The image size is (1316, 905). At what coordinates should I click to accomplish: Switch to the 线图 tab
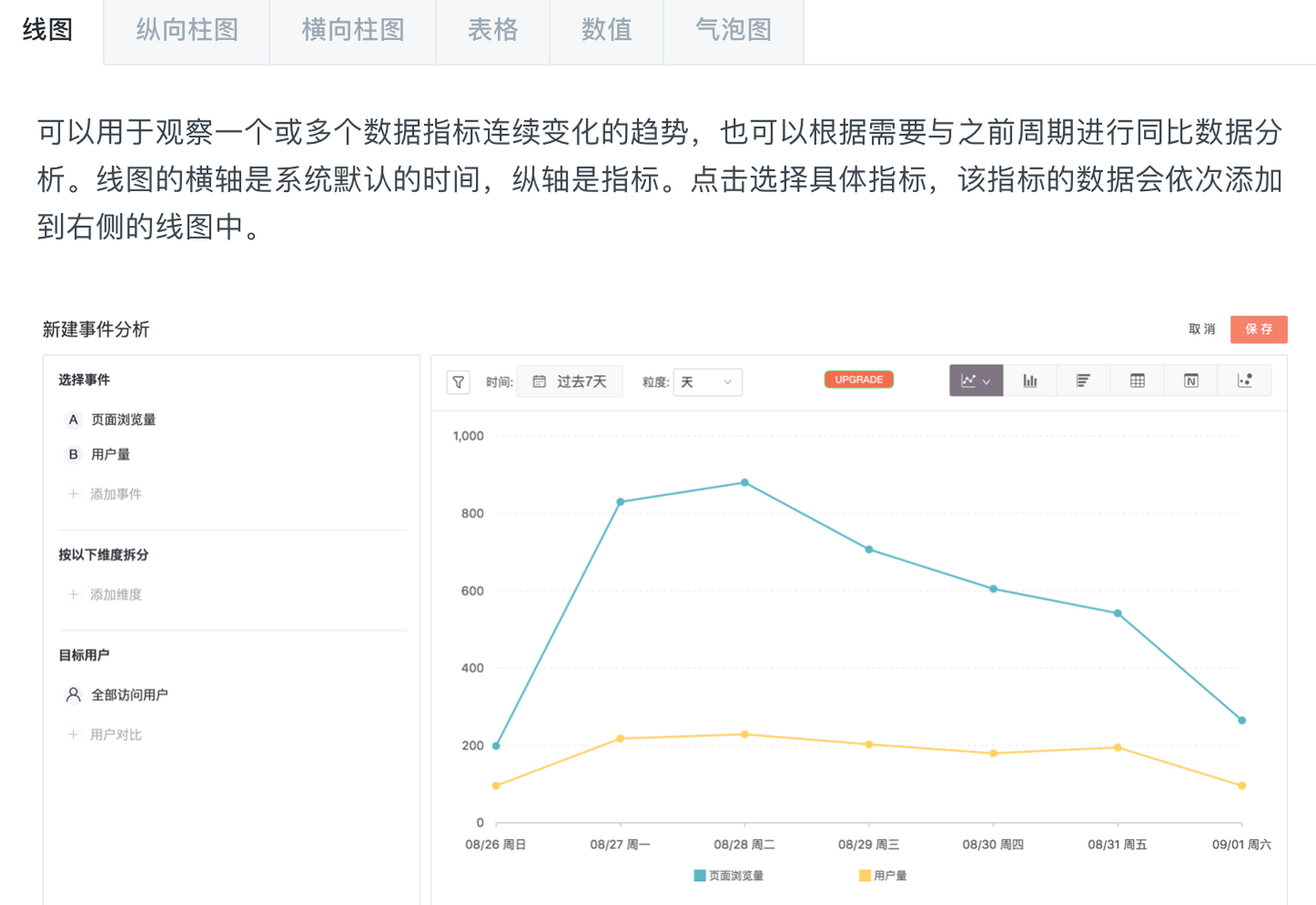(48, 30)
